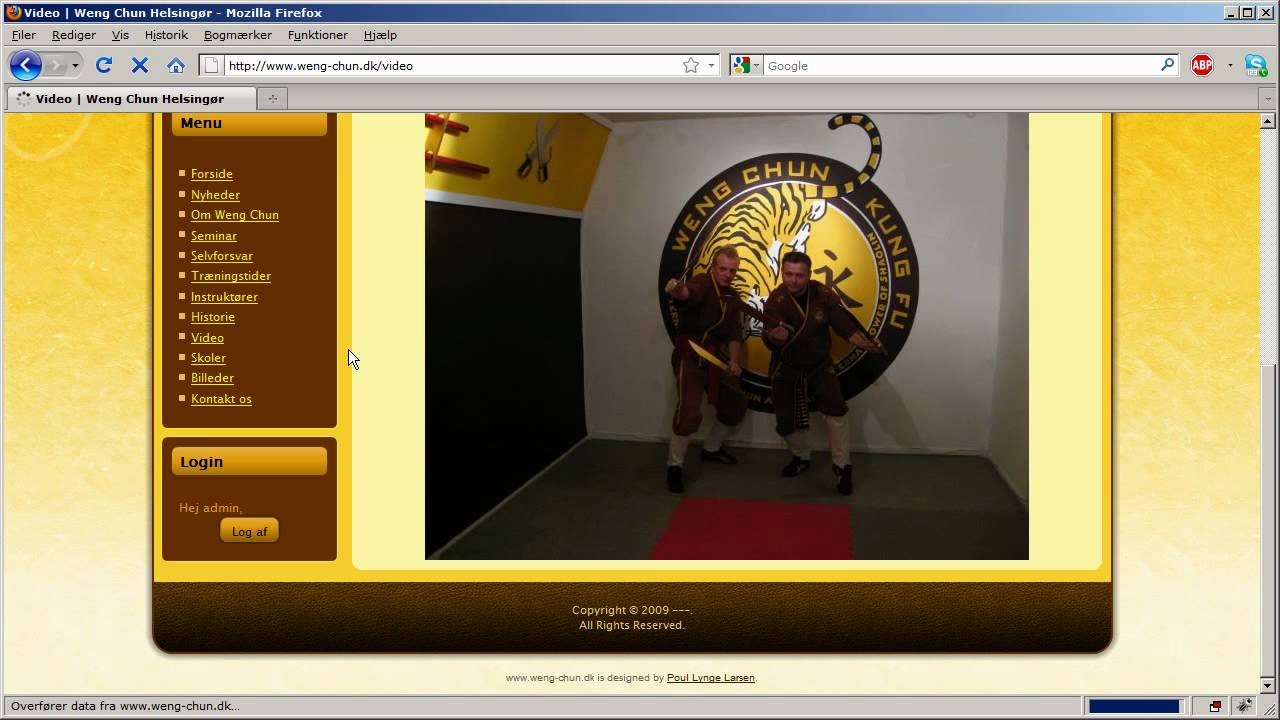Click the 'Hej admin,' greeting text

[x=211, y=508]
